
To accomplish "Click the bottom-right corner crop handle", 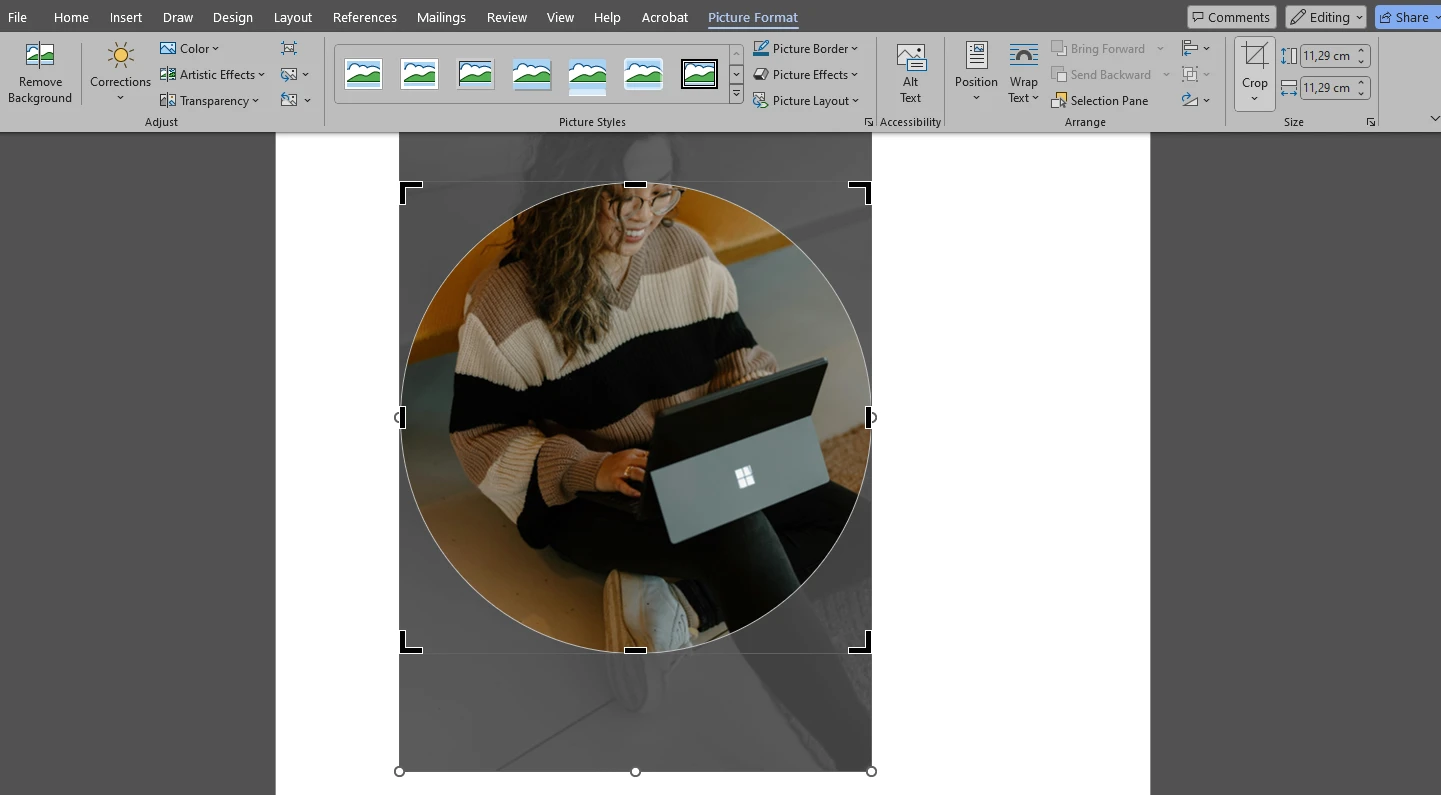I will (x=861, y=643).
